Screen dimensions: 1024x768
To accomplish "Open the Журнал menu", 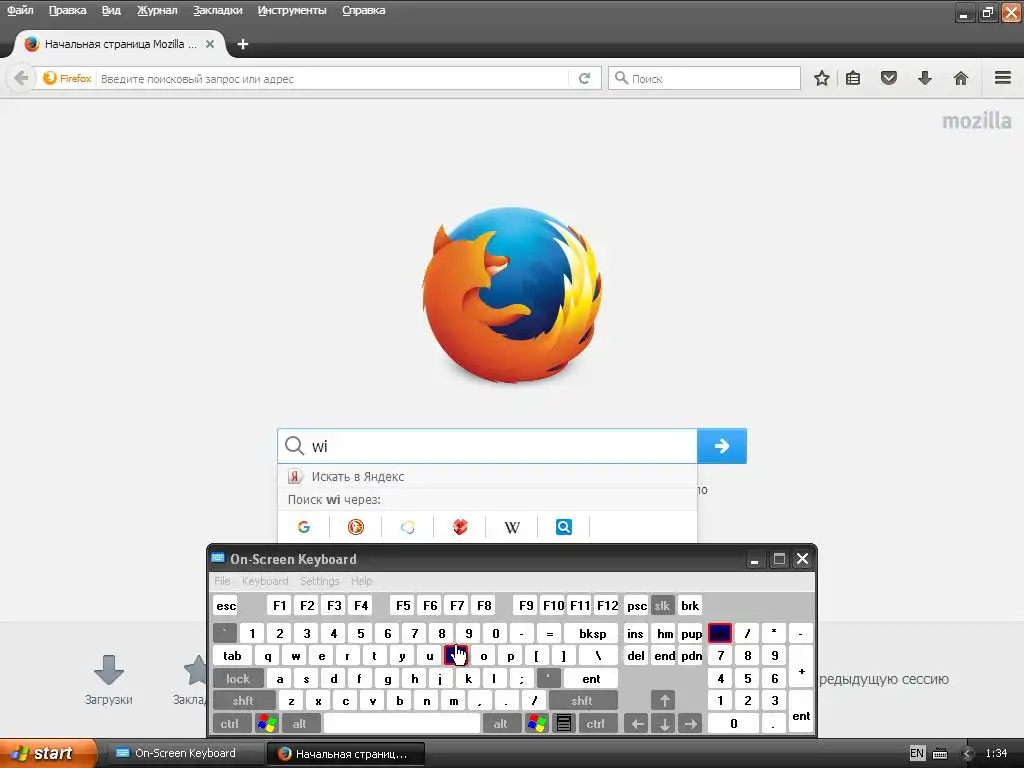I will (x=157, y=10).
